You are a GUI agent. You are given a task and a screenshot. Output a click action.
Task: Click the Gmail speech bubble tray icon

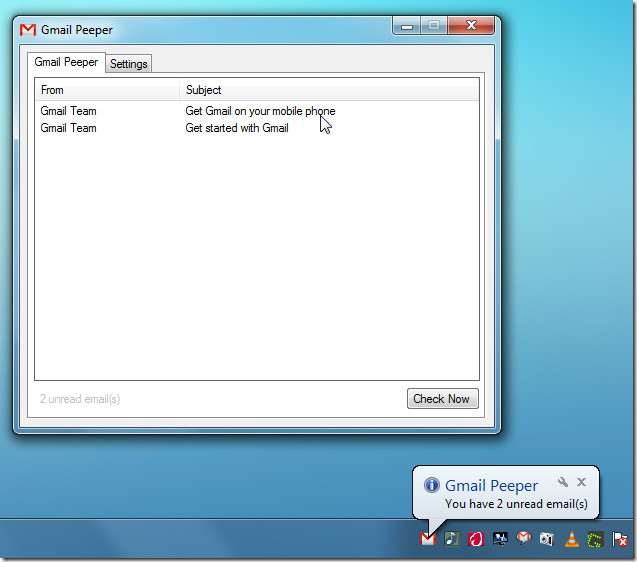pos(524,538)
